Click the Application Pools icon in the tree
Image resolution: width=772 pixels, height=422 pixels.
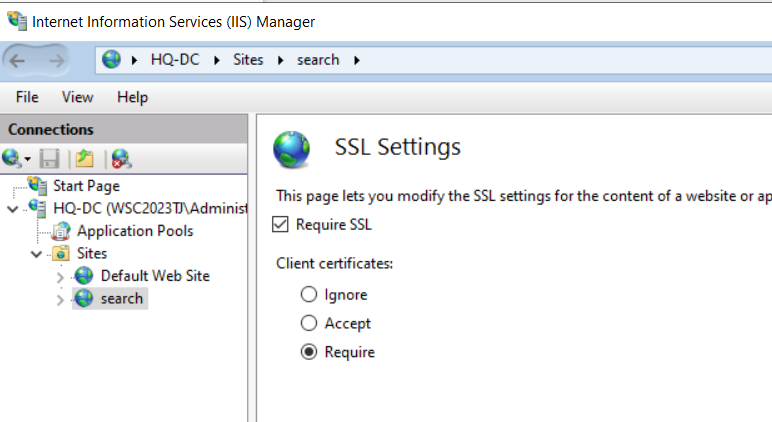[x=62, y=231]
